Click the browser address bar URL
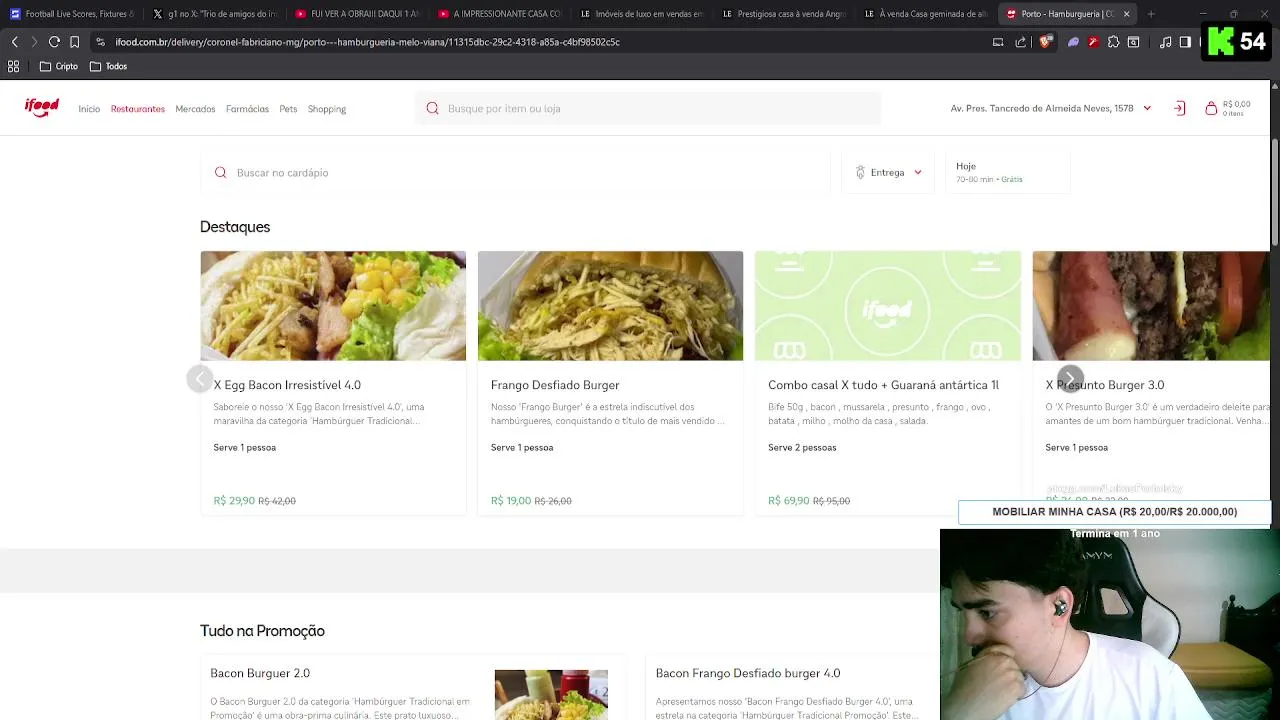Image resolution: width=1280 pixels, height=720 pixels. [367, 42]
